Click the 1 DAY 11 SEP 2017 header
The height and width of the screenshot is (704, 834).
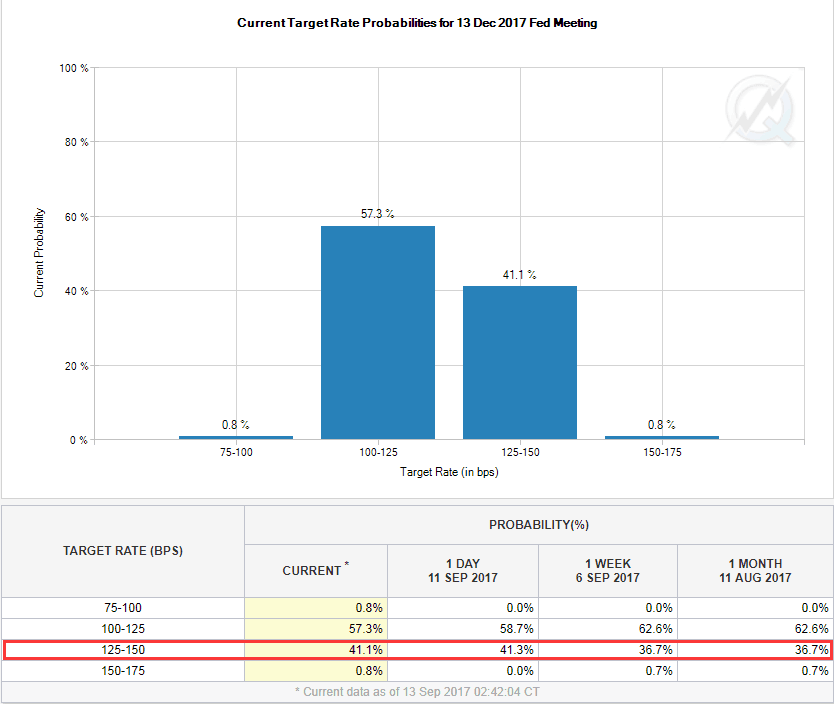tap(462, 571)
